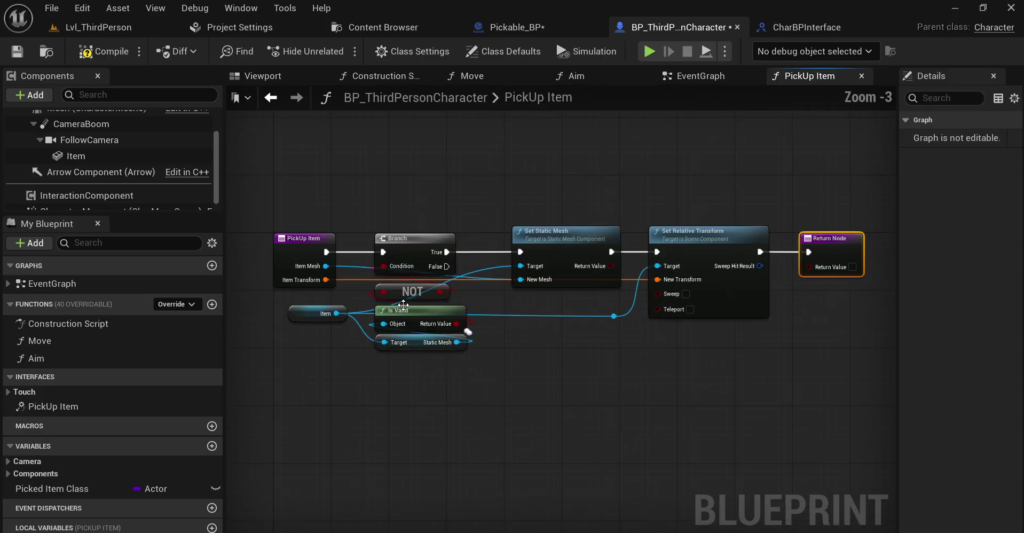
Task: Add a new graph with plus icon
Action: coord(212,266)
